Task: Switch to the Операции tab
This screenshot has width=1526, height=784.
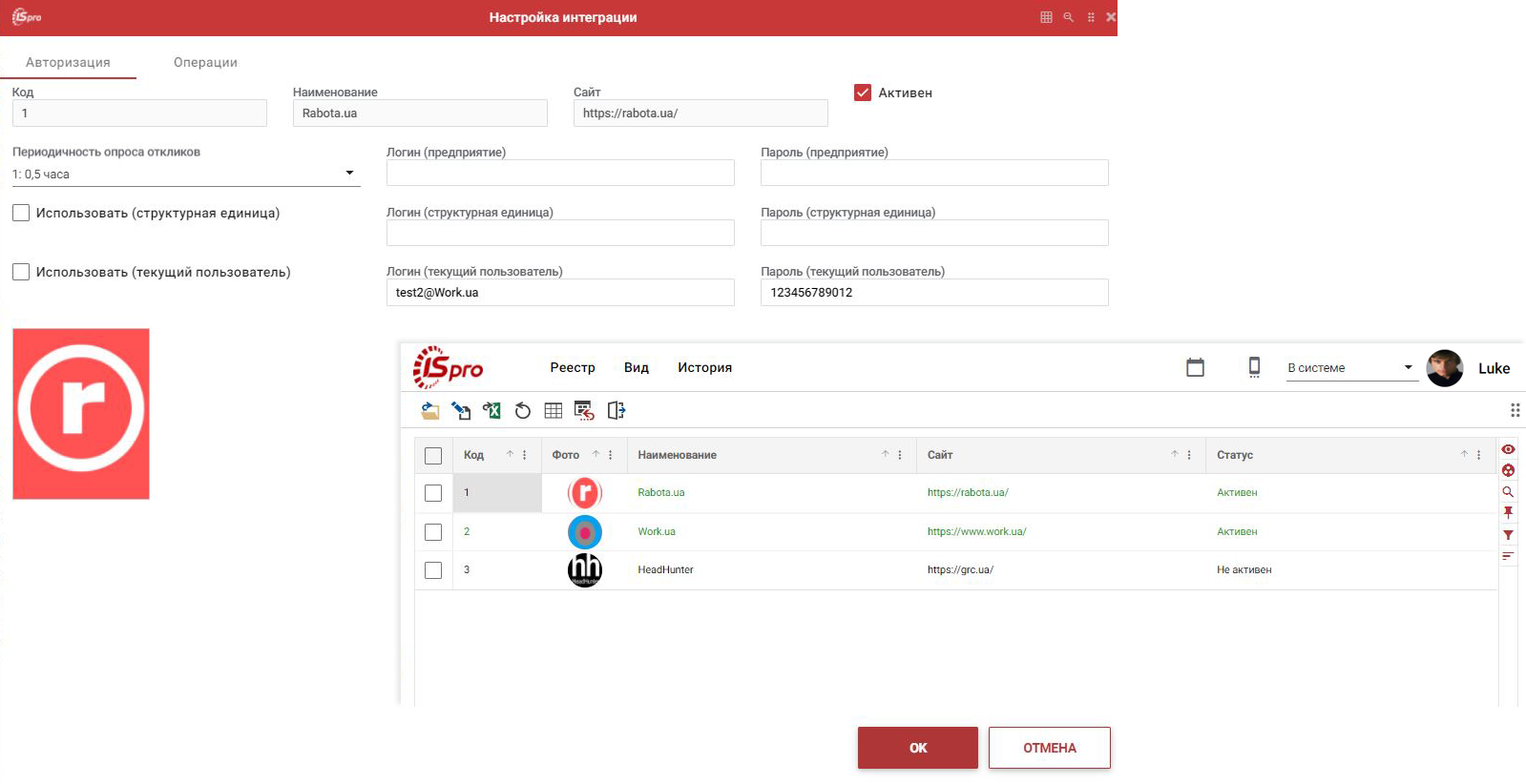Action: (x=205, y=62)
